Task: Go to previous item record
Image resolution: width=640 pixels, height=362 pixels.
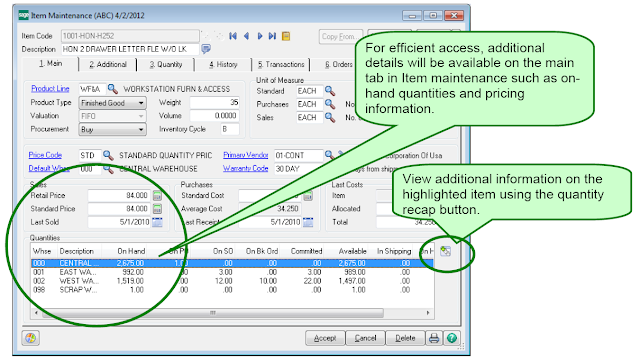Action: 247,36
